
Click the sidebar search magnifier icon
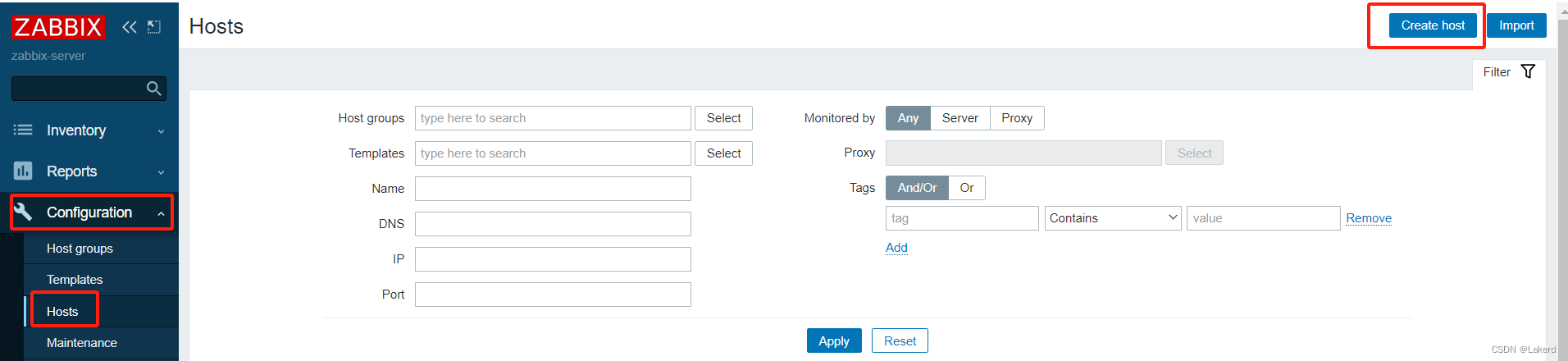point(153,89)
